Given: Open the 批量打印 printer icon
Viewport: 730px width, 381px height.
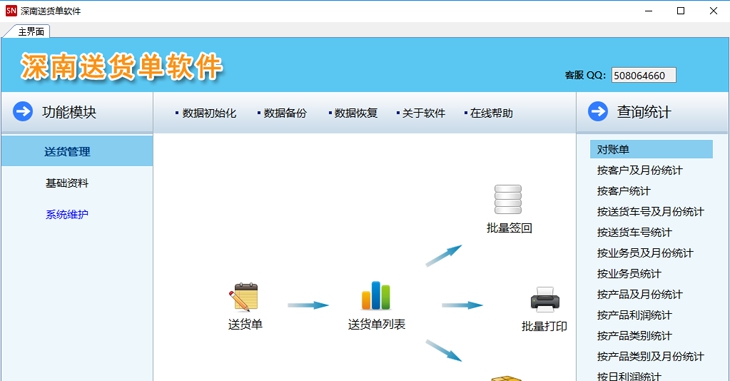Looking at the screenshot, I should (x=545, y=299).
